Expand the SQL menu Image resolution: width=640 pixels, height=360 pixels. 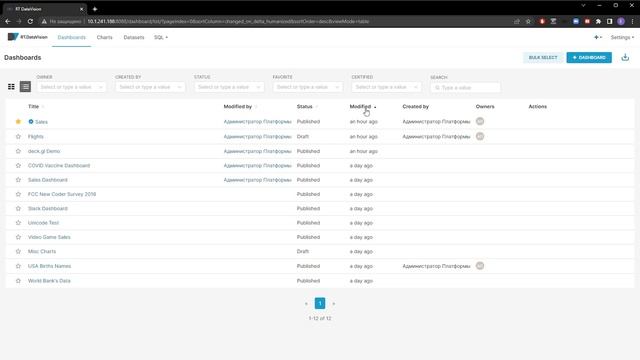pyautogui.click(x=161, y=37)
